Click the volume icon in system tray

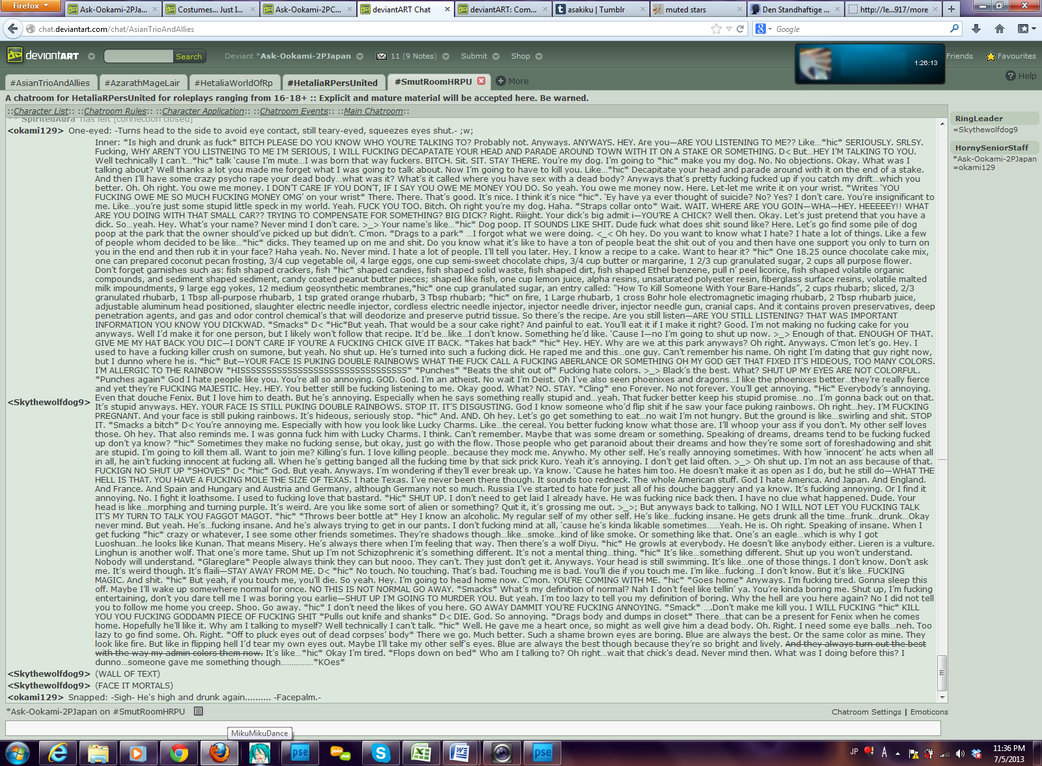click(960, 753)
